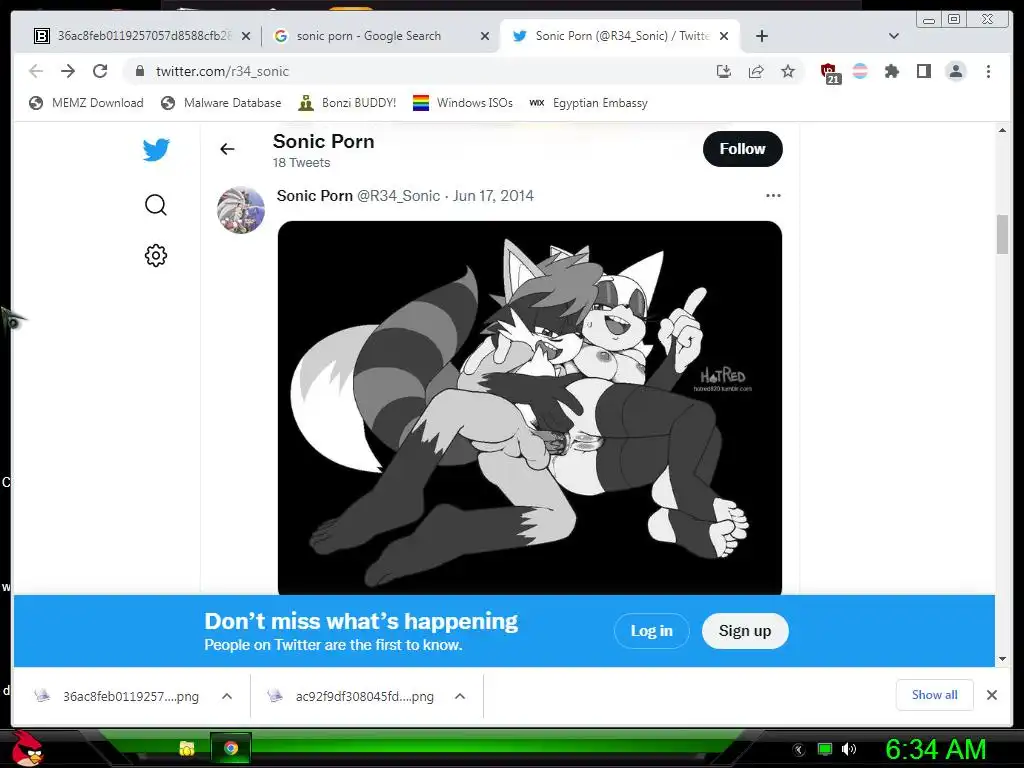Click the vertical scrollbar thumb

click(1002, 234)
